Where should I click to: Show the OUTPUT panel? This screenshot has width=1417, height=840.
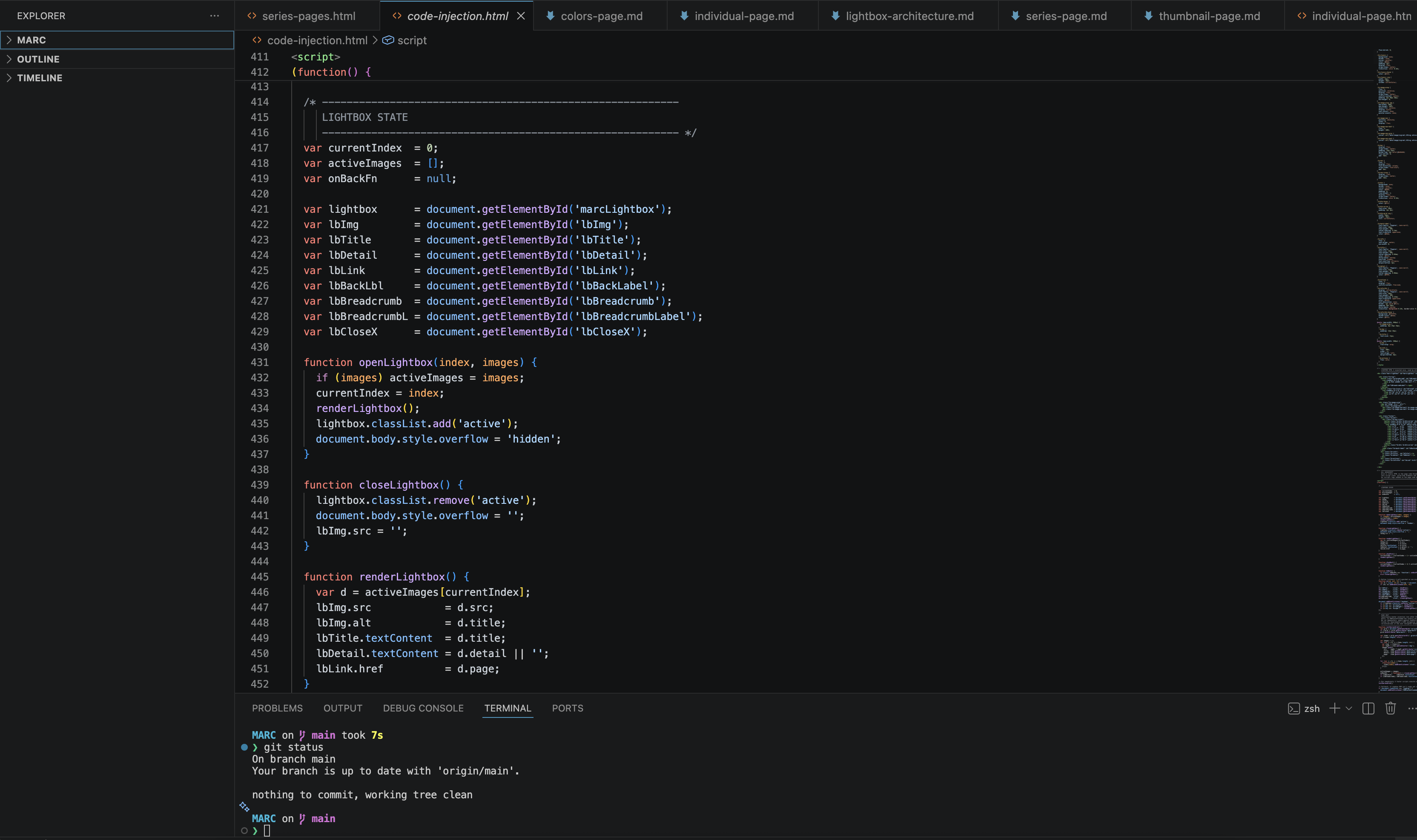[x=343, y=708]
